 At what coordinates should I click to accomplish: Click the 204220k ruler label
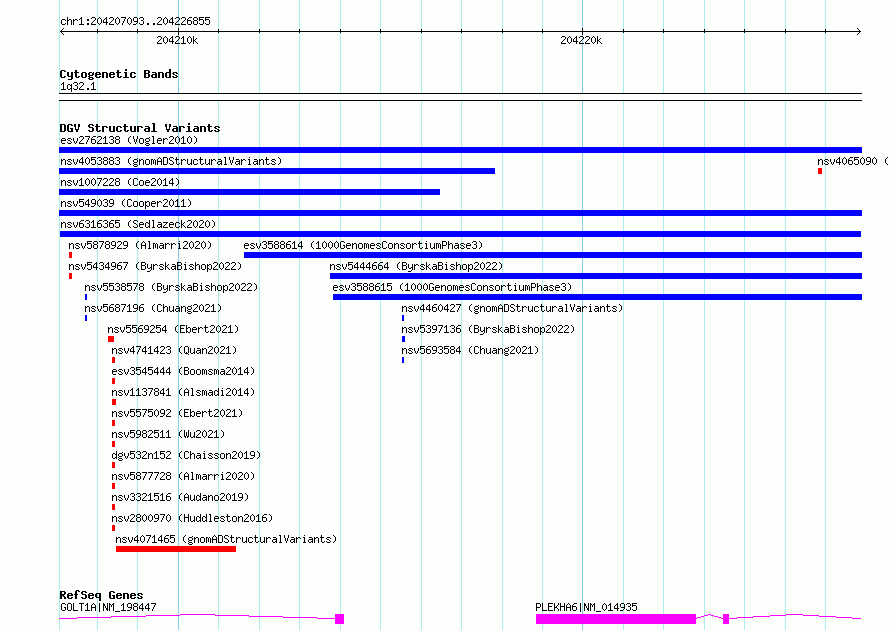point(581,41)
